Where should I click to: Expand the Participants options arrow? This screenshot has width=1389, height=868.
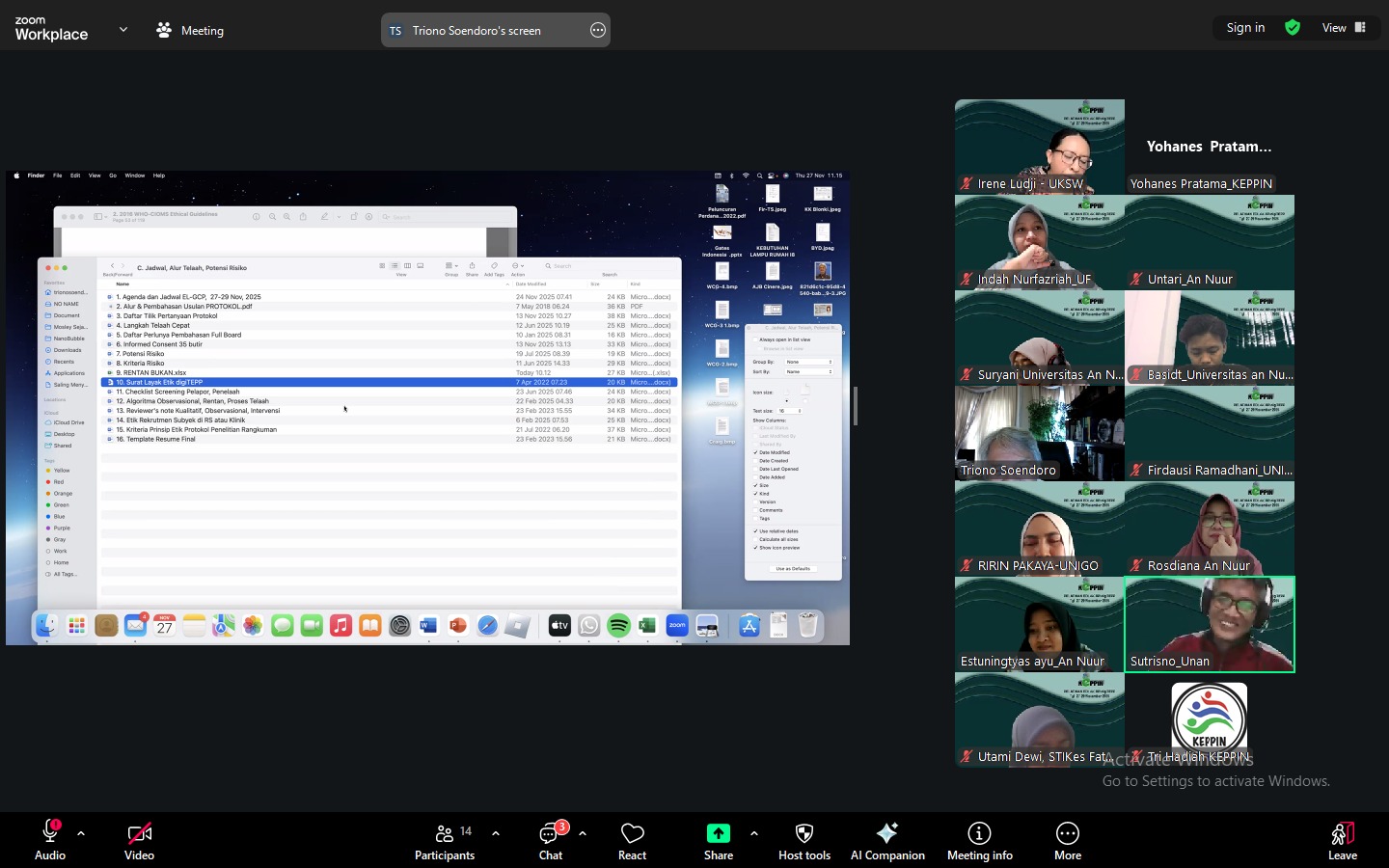496,833
